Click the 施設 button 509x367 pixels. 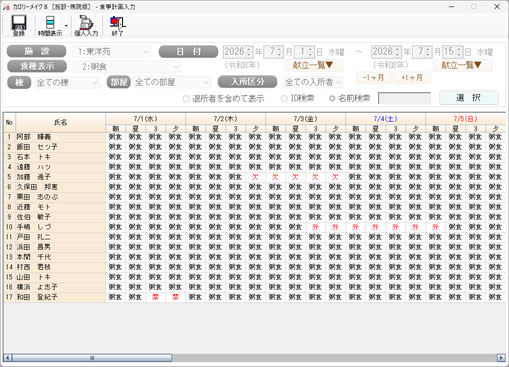point(37,51)
